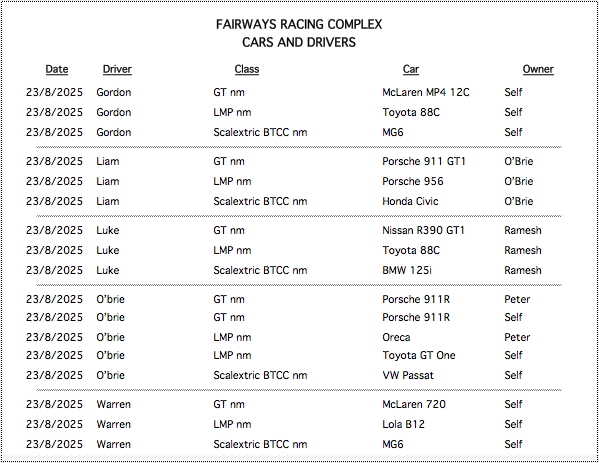The height and width of the screenshot is (463, 599).
Task: Select Gordon's Toyota 88C car cell
Action: pyautogui.click(x=411, y=112)
